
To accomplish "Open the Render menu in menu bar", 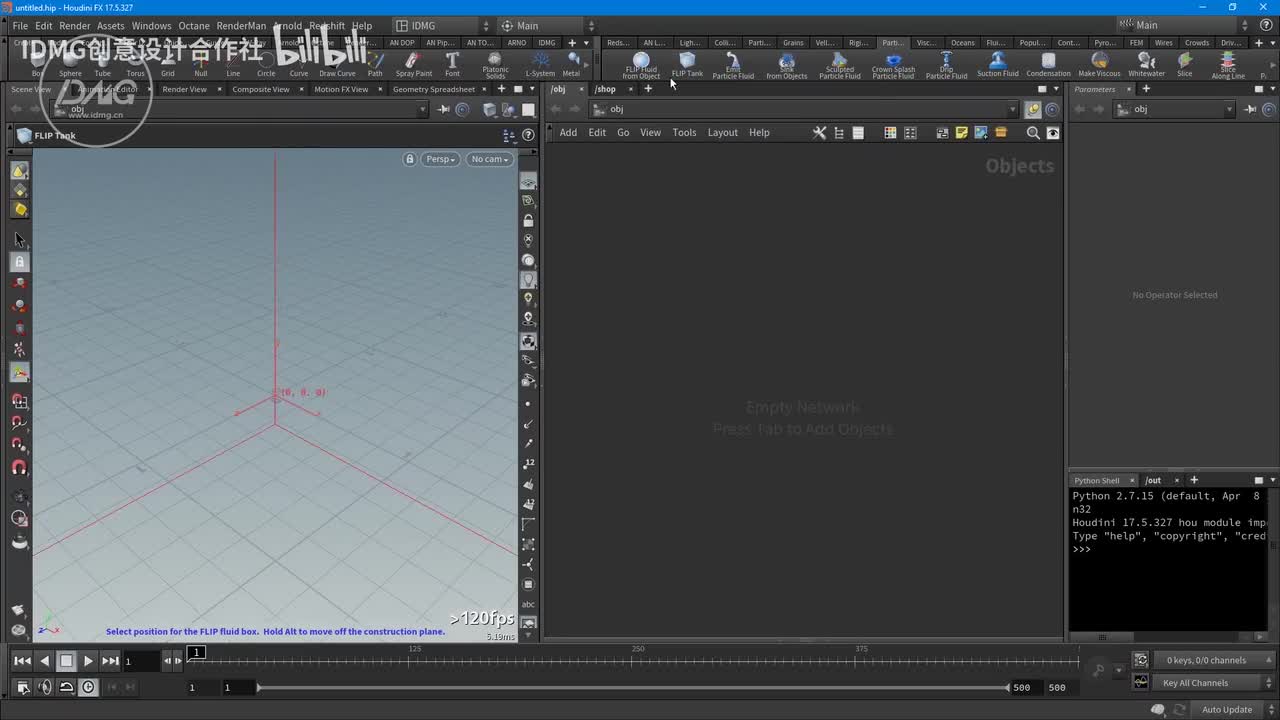I will [x=75, y=26].
